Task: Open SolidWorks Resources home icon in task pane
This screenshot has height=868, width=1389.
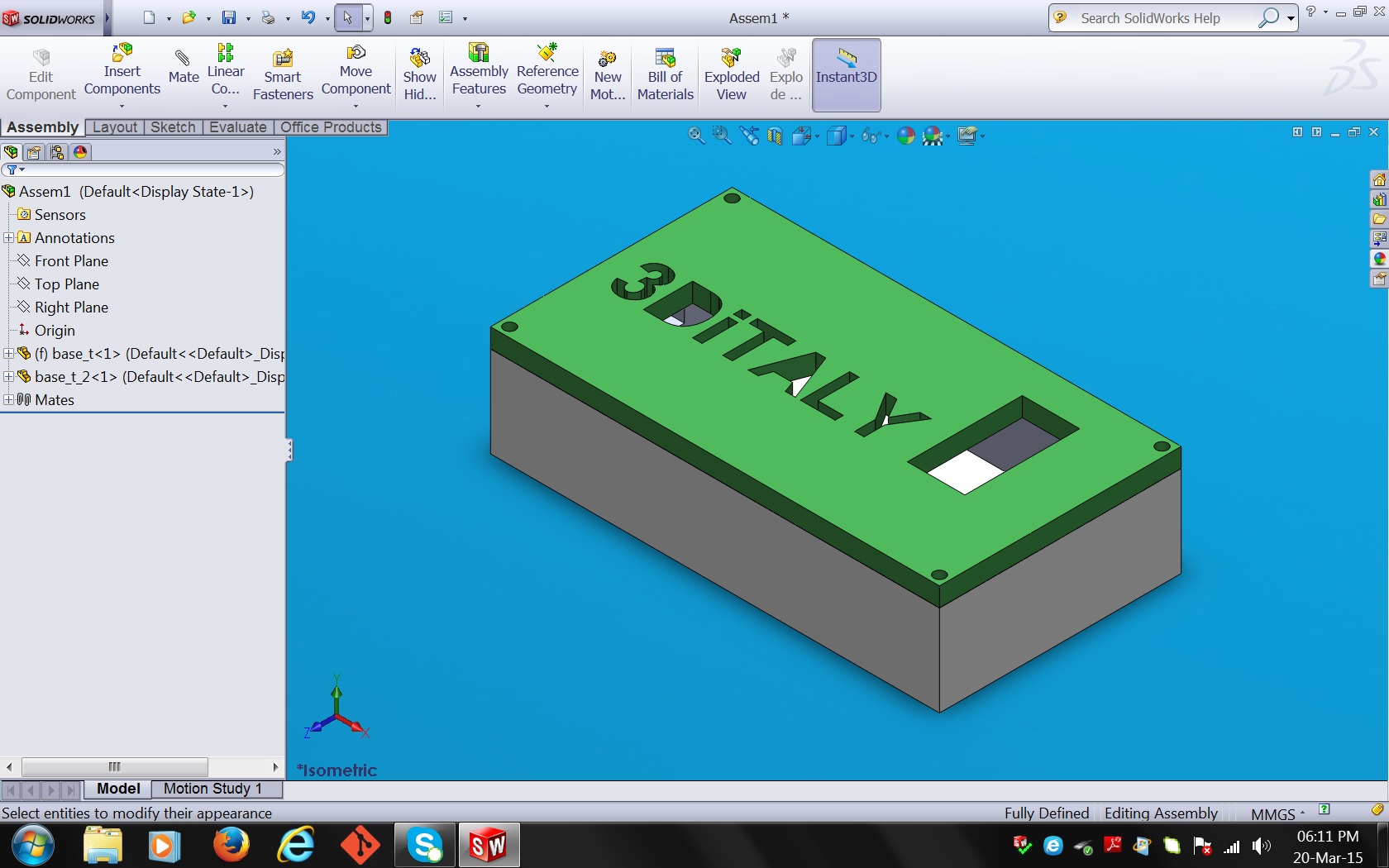Action: coord(1379,179)
